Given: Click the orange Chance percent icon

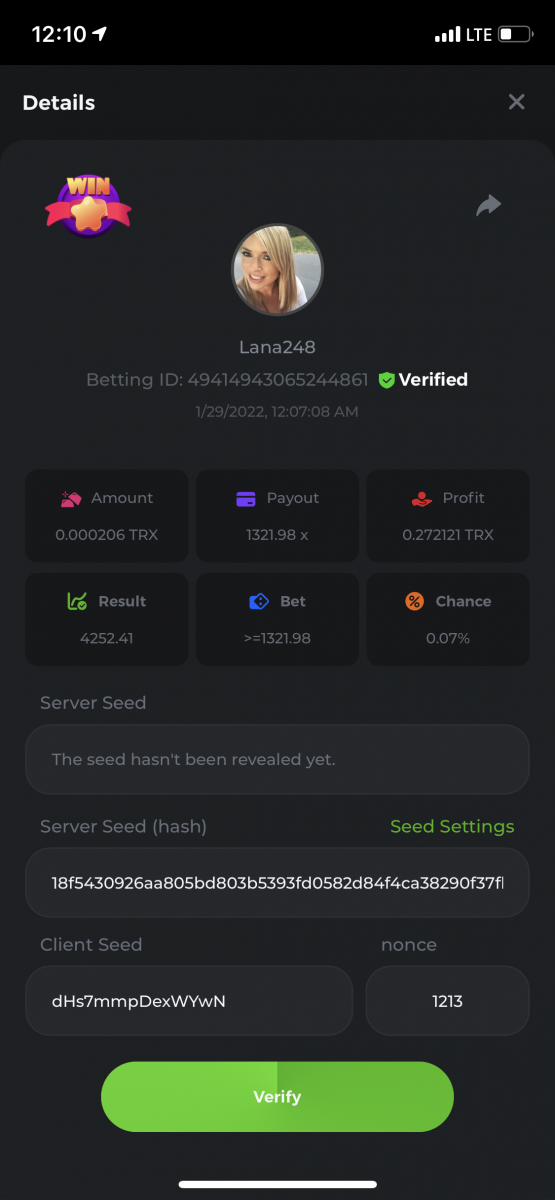Looking at the screenshot, I should coord(414,601).
